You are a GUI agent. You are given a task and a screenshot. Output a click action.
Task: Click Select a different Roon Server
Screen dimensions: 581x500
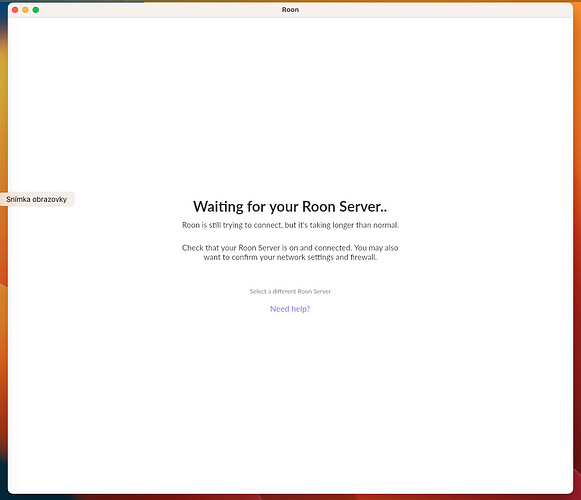290,291
